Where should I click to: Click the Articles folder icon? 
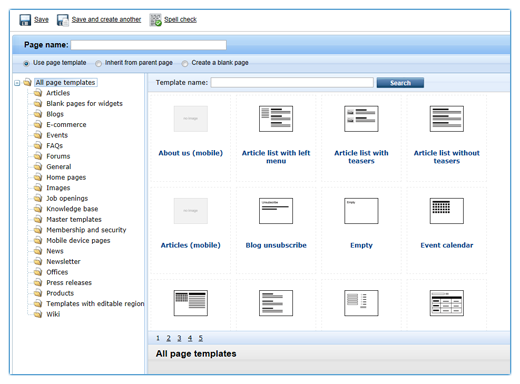tap(38, 93)
